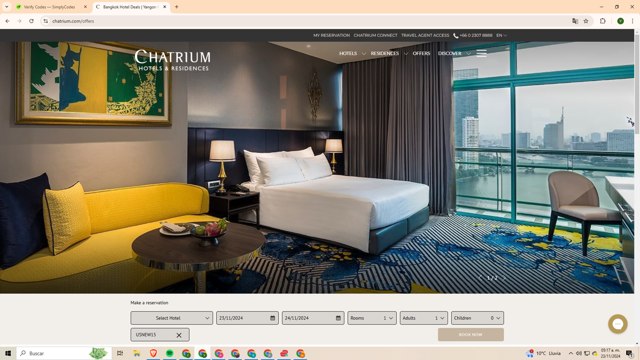
Task: Show hidden system tray icons
Action: coord(571,353)
